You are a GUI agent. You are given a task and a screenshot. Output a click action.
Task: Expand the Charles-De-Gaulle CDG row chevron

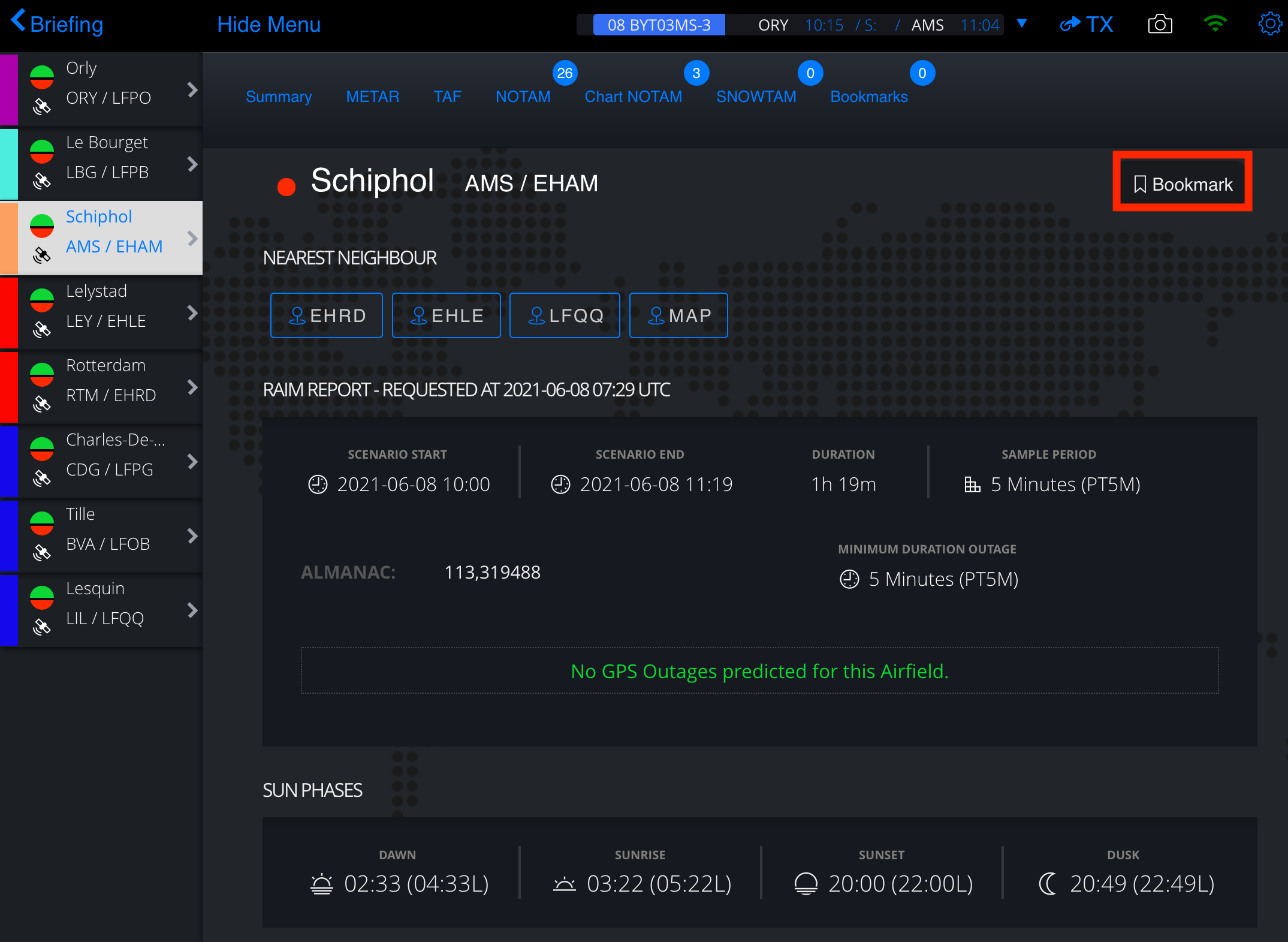(x=192, y=461)
